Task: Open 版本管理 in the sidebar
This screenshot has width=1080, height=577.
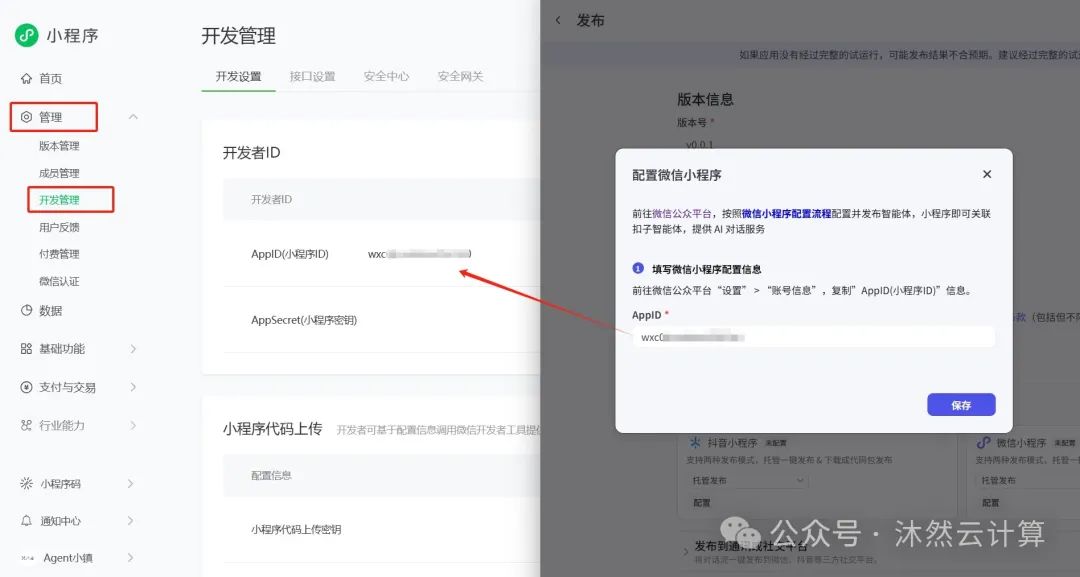Action: (x=59, y=146)
